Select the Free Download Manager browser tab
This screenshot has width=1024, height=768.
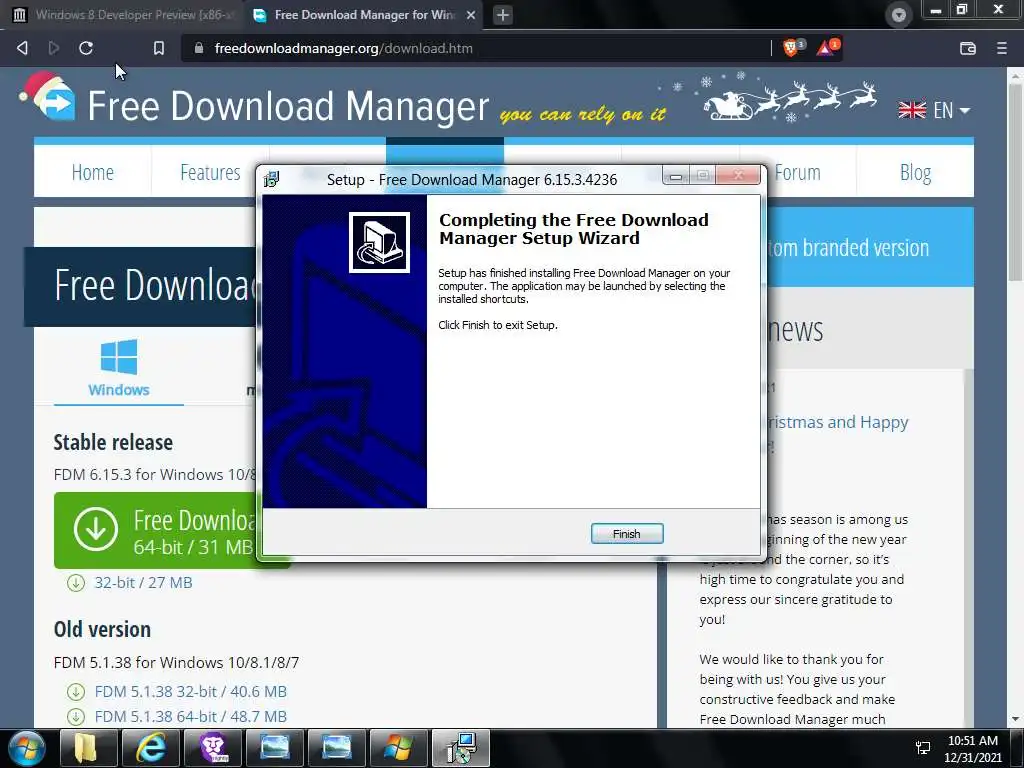363,15
